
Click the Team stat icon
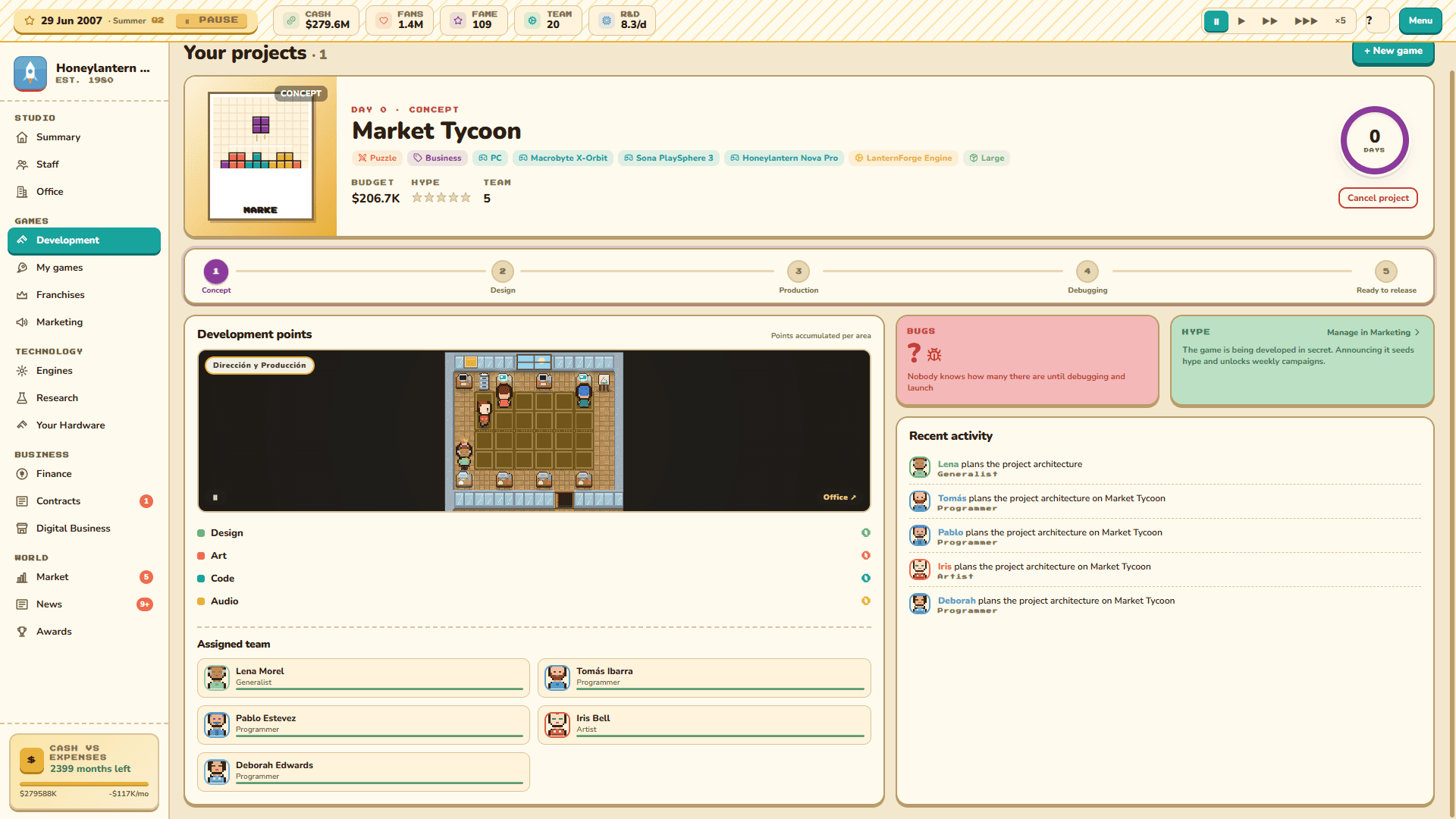click(x=532, y=20)
